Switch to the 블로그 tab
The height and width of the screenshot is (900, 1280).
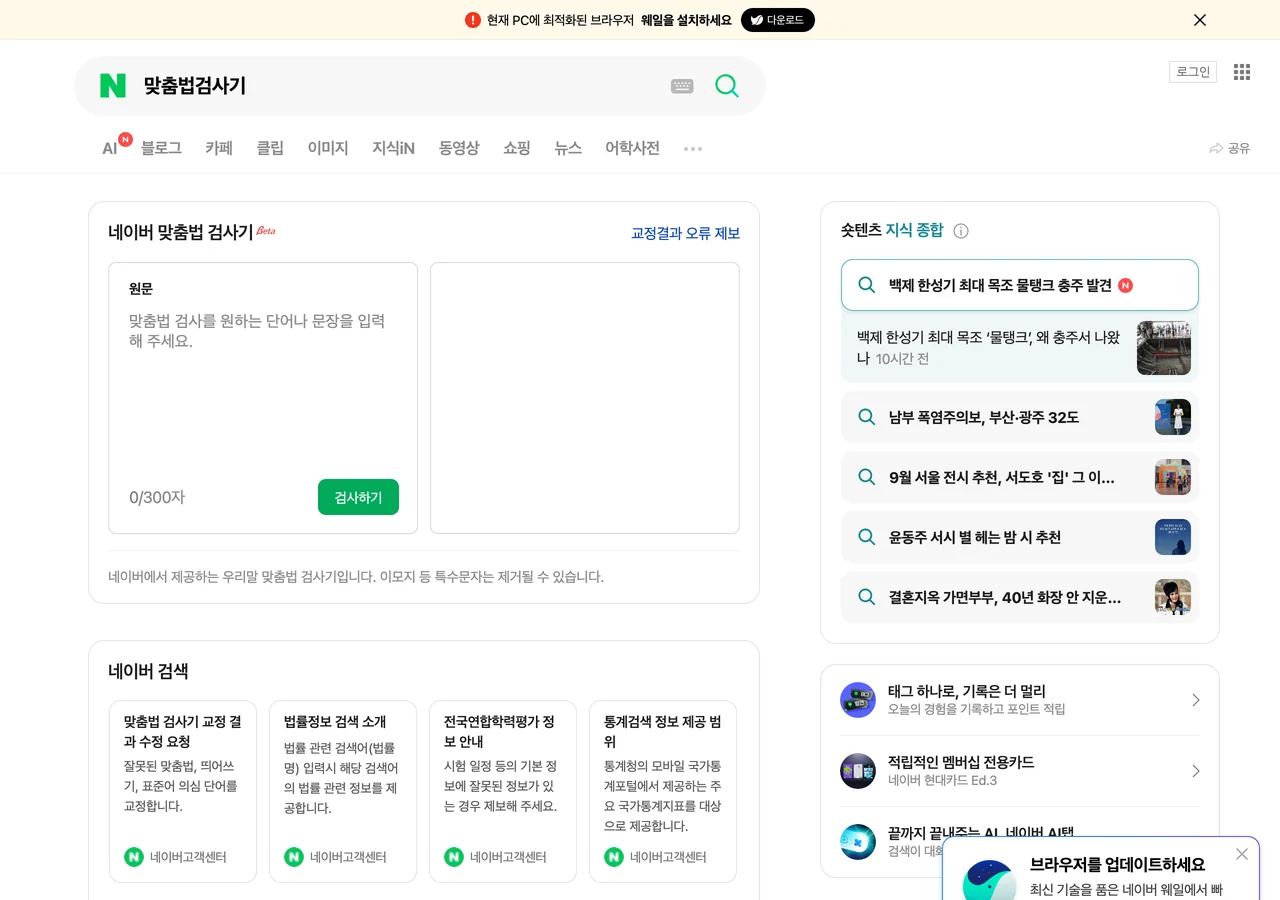[x=161, y=148]
